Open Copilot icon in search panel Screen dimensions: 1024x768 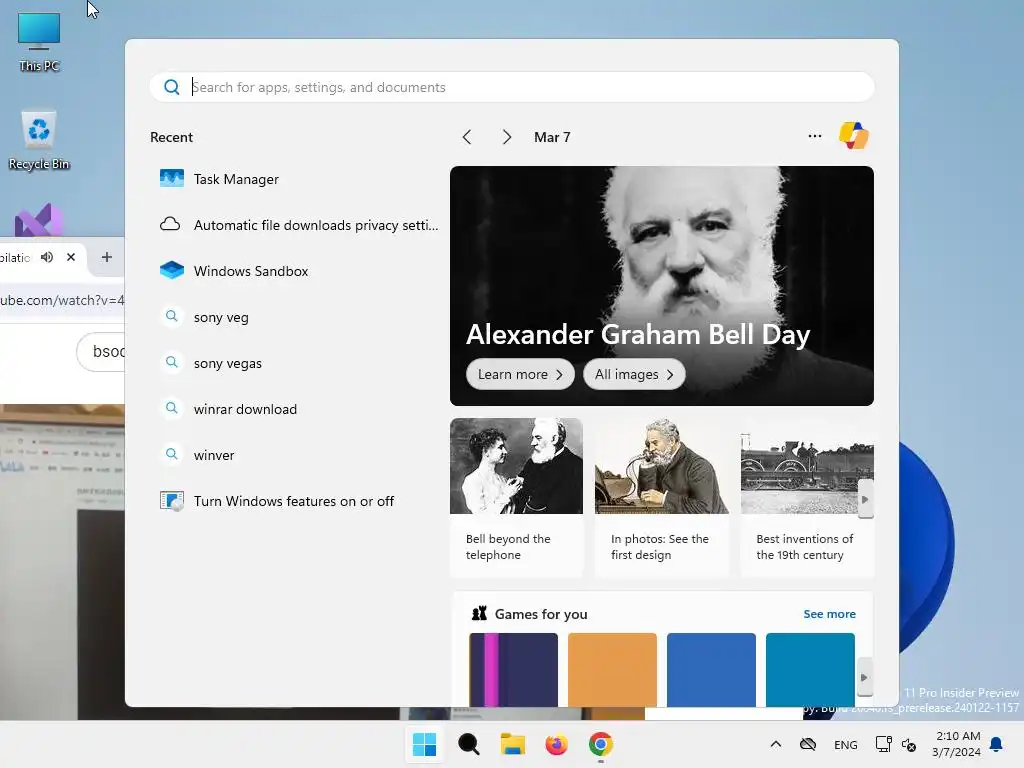(x=854, y=136)
